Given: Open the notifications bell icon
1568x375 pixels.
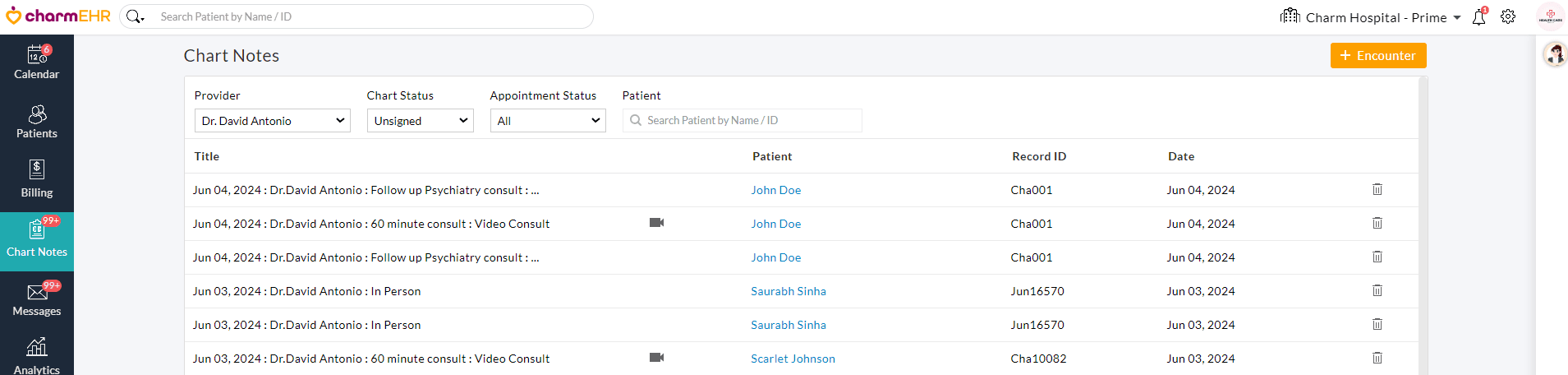Looking at the screenshot, I should click(1478, 17).
